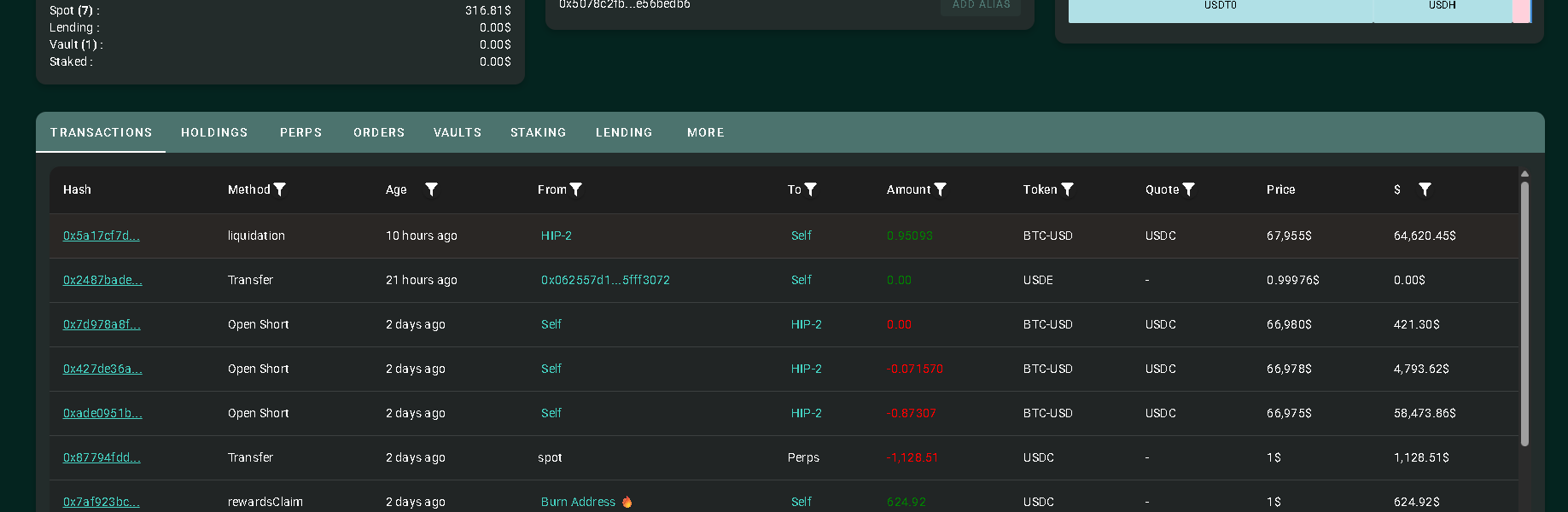Viewport: 1568px width, 512px height.
Task: Open transaction hash 0x5a17cf7d link
Action: (101, 236)
